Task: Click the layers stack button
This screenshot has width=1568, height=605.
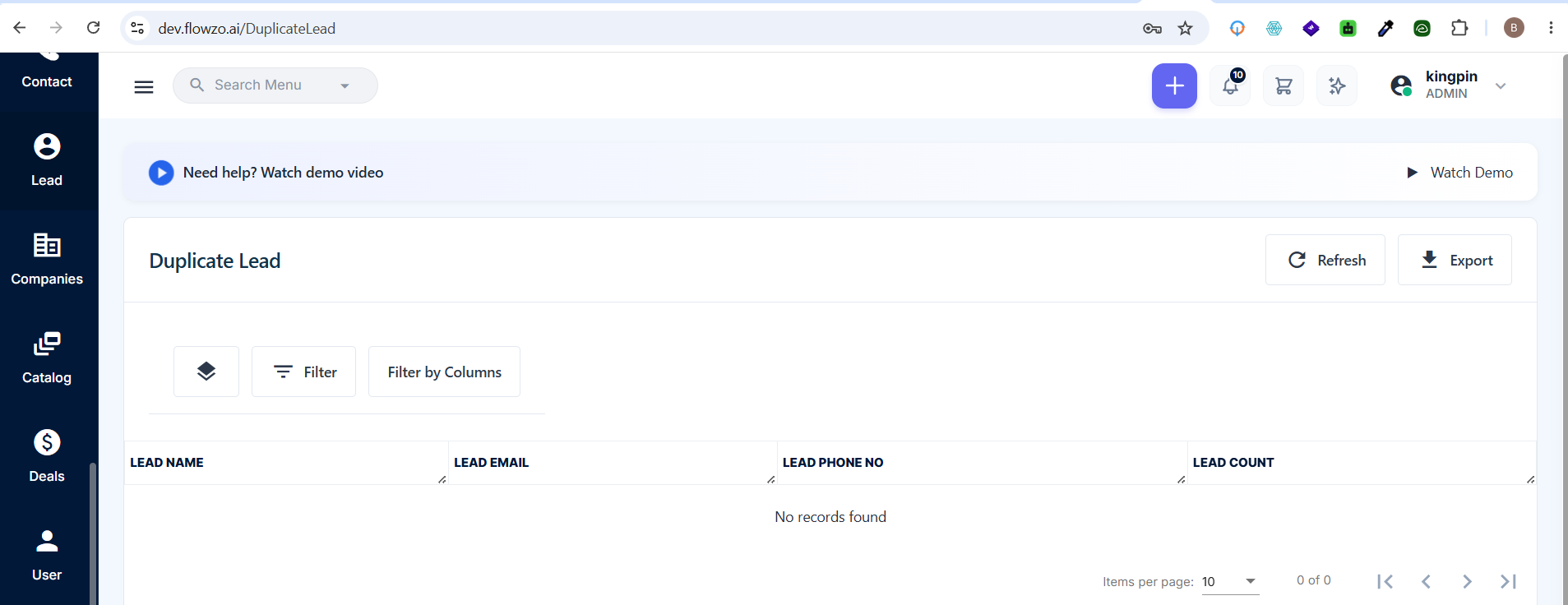Action: (x=206, y=372)
